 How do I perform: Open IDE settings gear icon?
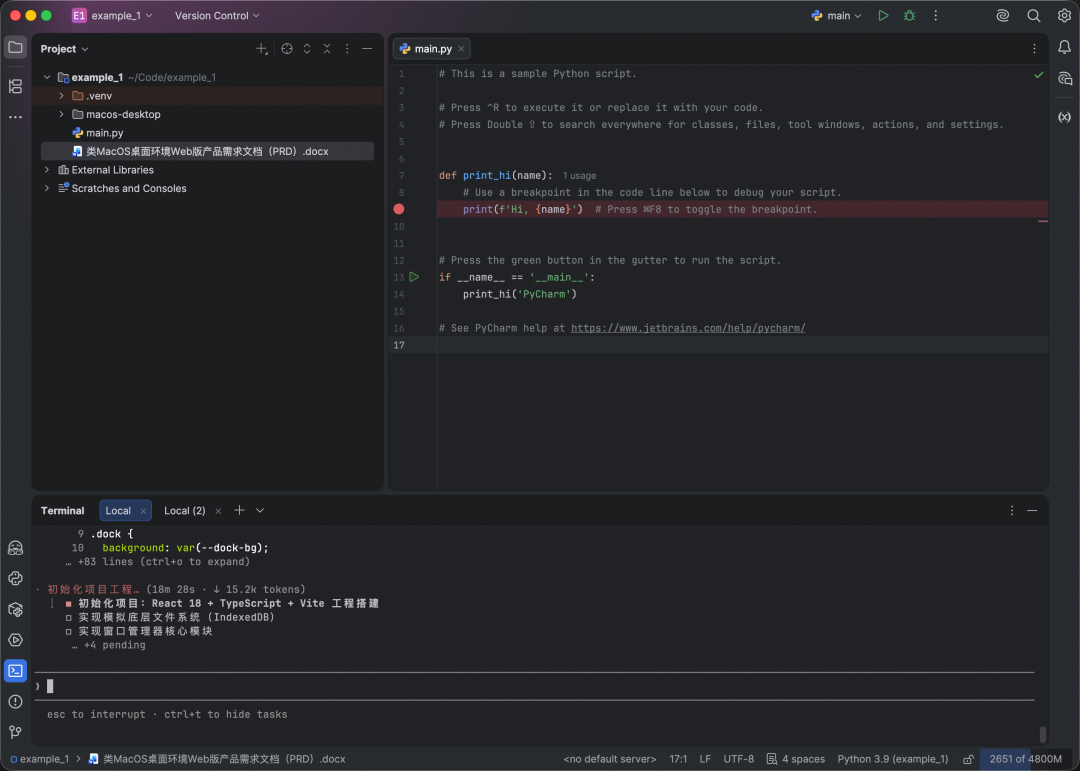tap(1064, 16)
